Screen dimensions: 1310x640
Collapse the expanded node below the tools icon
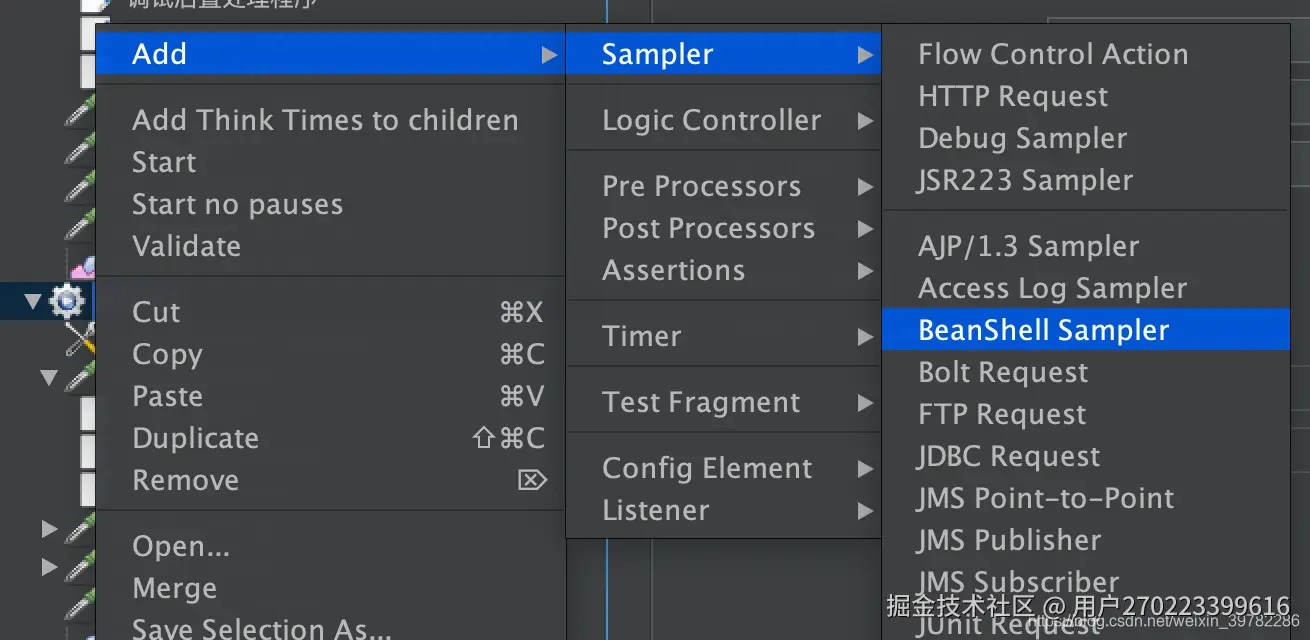coord(48,378)
